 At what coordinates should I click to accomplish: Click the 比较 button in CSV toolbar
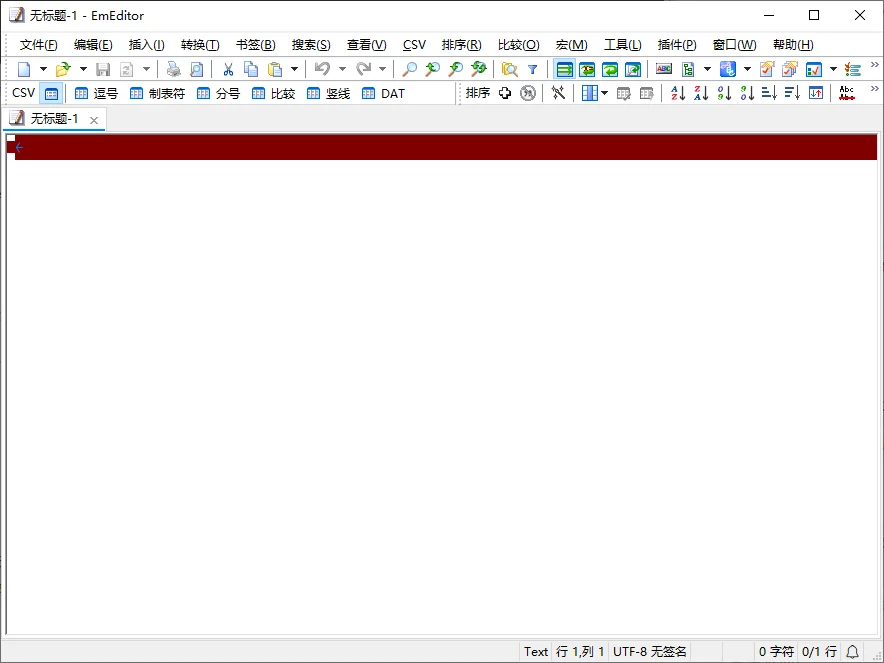(x=274, y=94)
